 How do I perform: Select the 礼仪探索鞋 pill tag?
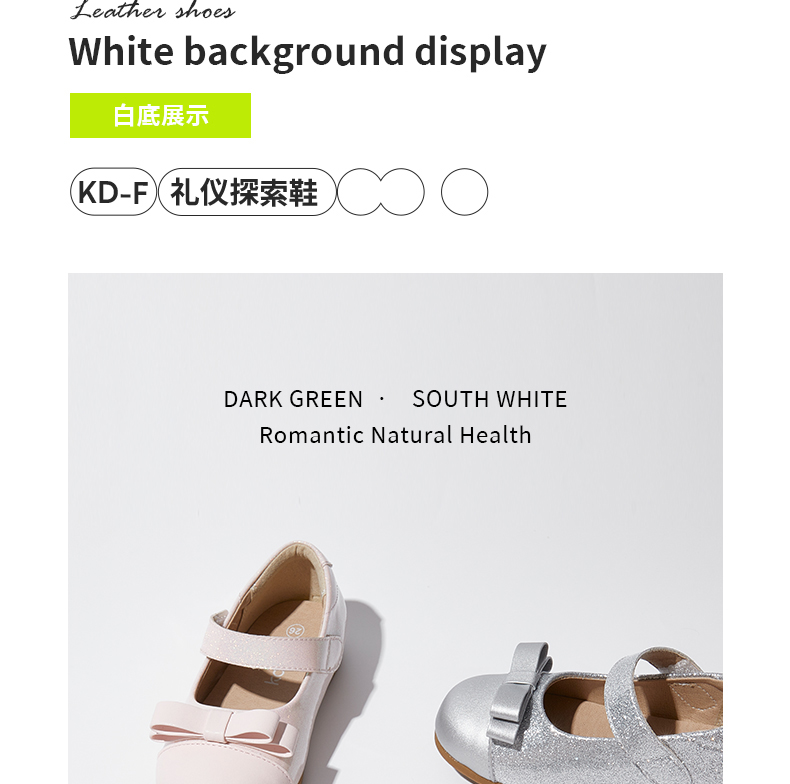247,192
